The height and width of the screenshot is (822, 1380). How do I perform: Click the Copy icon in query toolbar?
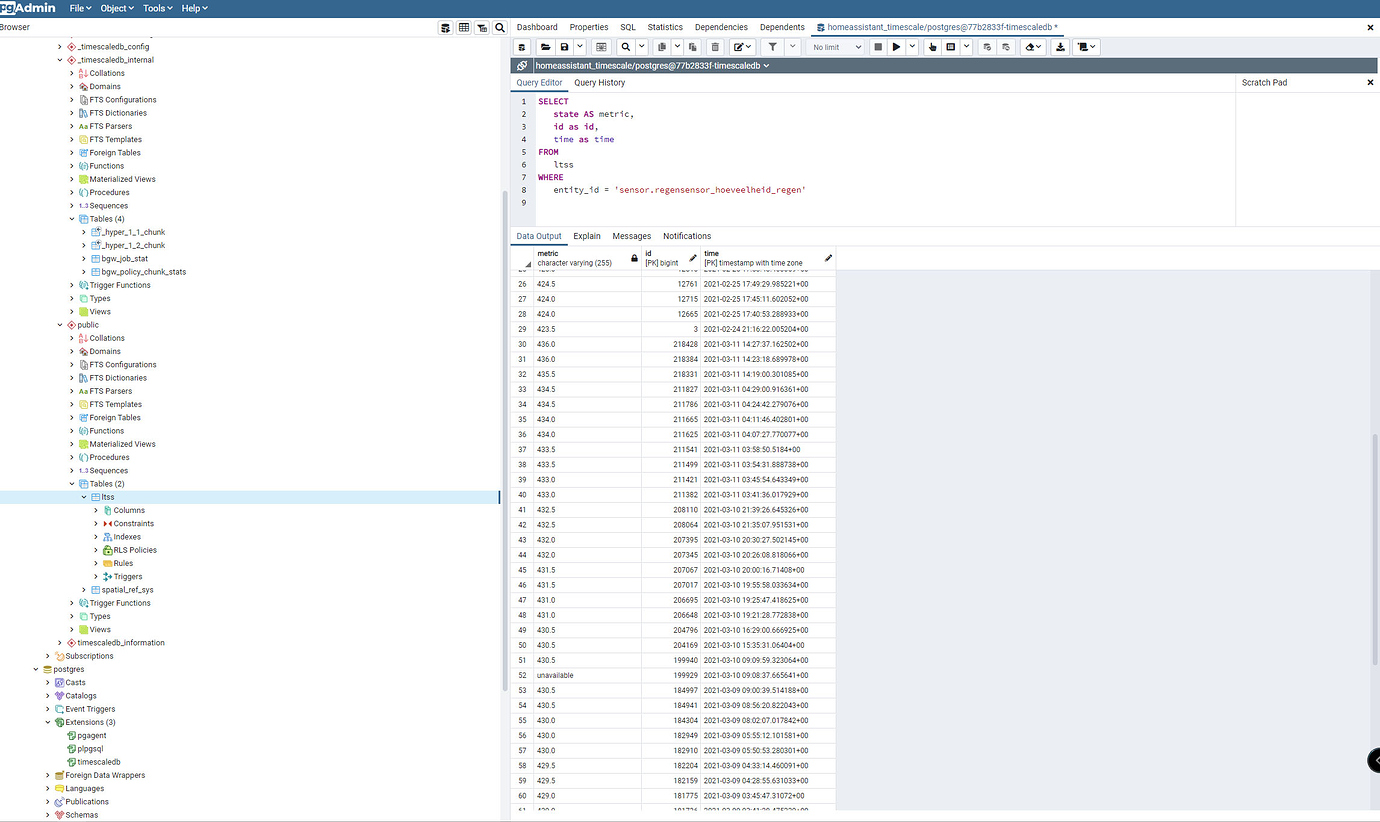(661, 47)
